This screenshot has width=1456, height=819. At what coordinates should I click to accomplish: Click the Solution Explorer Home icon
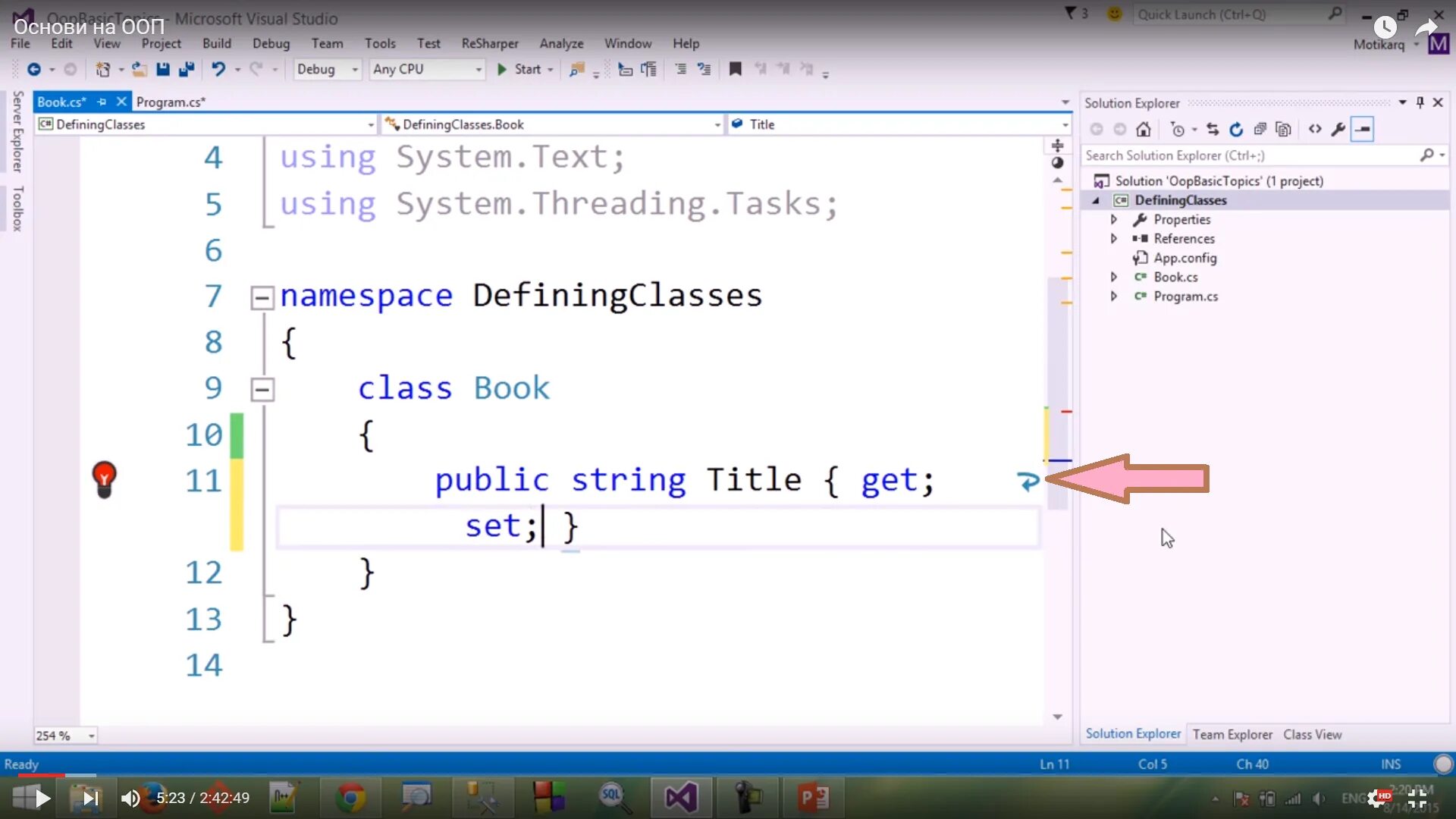coord(1144,130)
